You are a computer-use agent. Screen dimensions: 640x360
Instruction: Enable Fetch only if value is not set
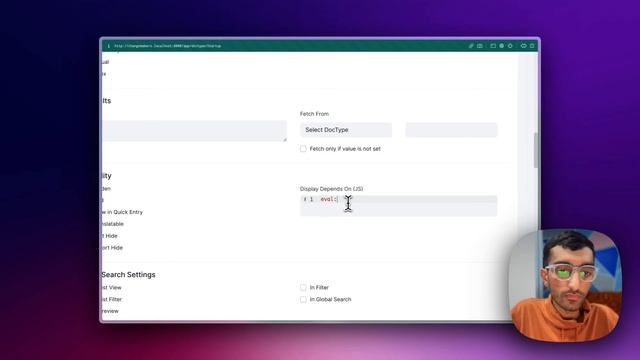(303, 149)
